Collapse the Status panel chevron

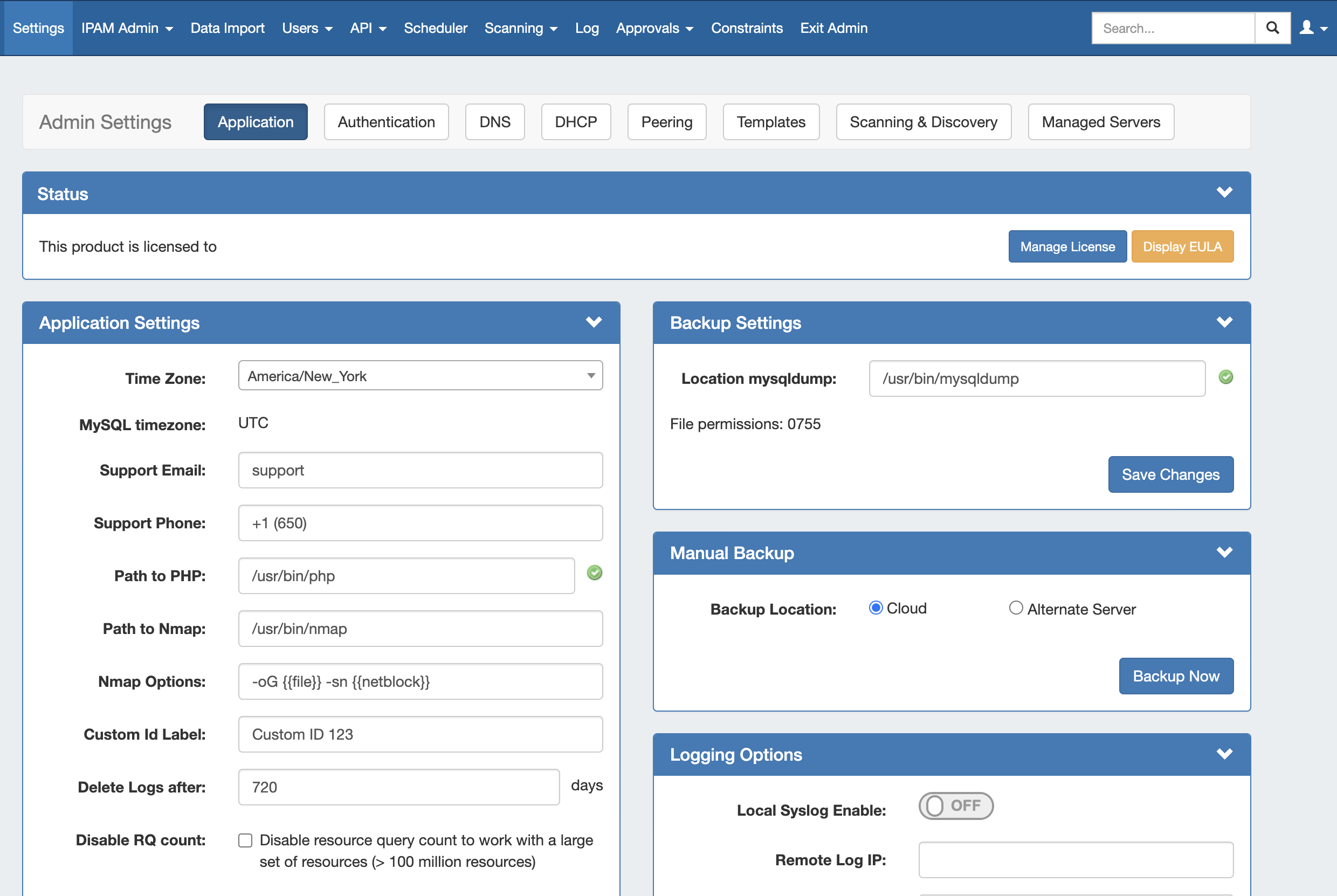coord(1224,192)
